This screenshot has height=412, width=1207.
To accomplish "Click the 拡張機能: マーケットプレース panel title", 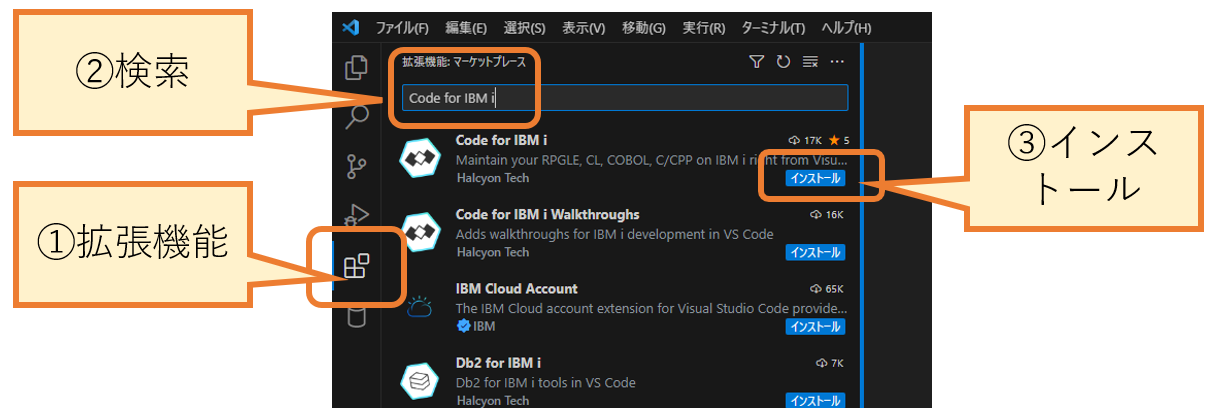I will [464, 62].
